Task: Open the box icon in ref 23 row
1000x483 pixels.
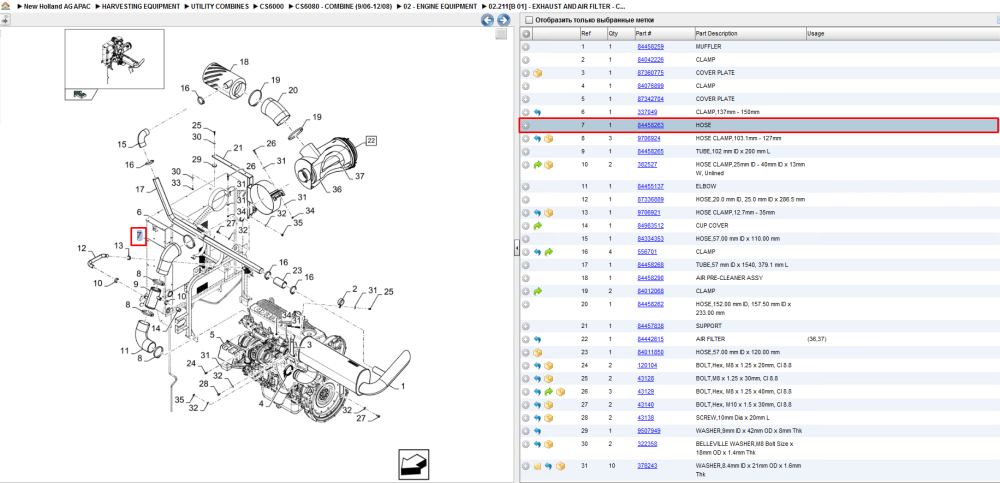Action: [x=538, y=352]
